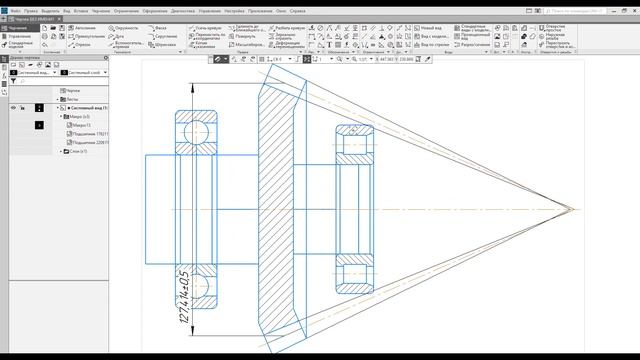Click the New document icon
Image resolution: width=640 pixels, height=360 pixels.
click(x=44, y=28)
